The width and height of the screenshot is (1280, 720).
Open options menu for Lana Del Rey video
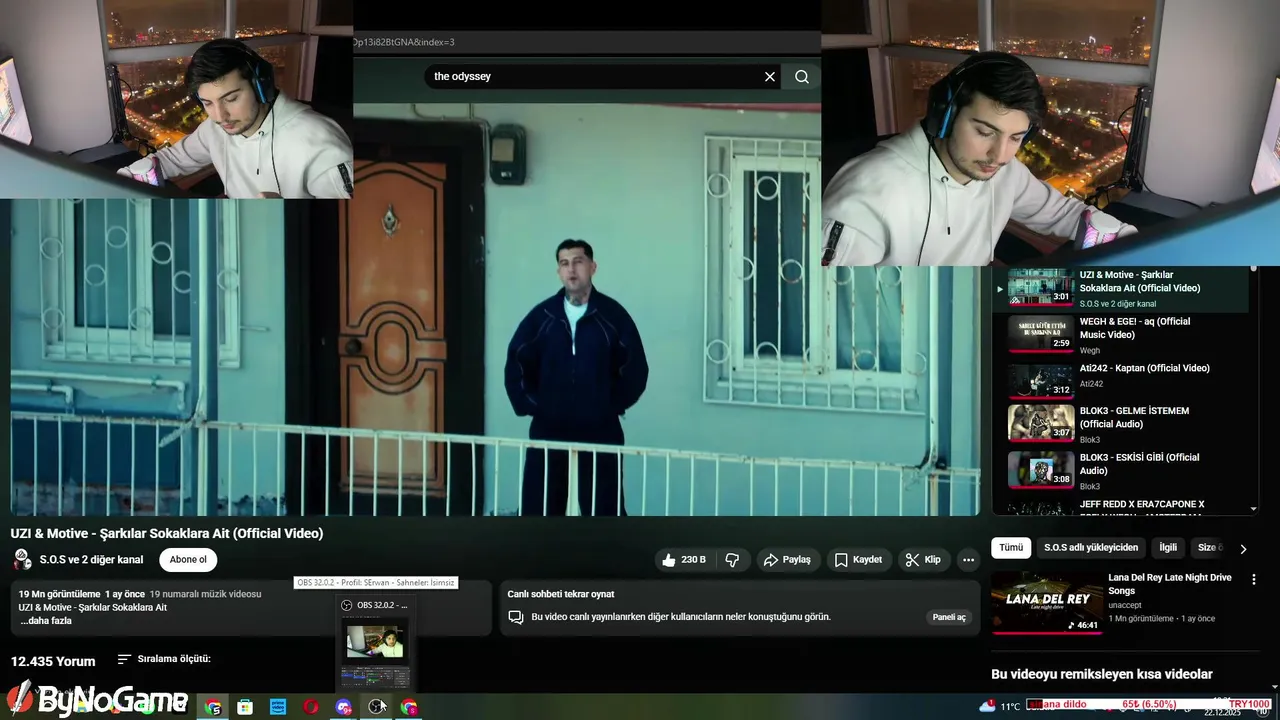1254,579
